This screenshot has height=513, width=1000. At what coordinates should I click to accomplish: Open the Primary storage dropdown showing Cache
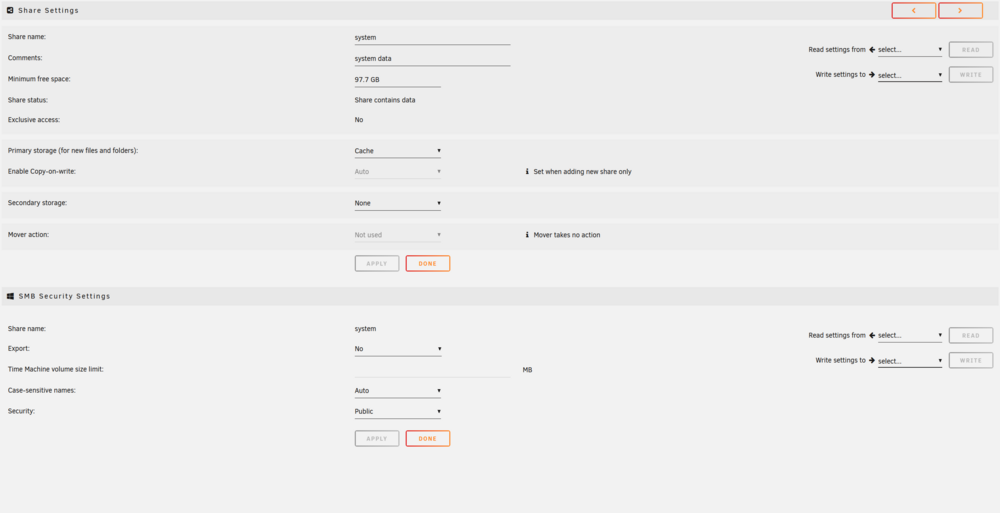coord(397,151)
